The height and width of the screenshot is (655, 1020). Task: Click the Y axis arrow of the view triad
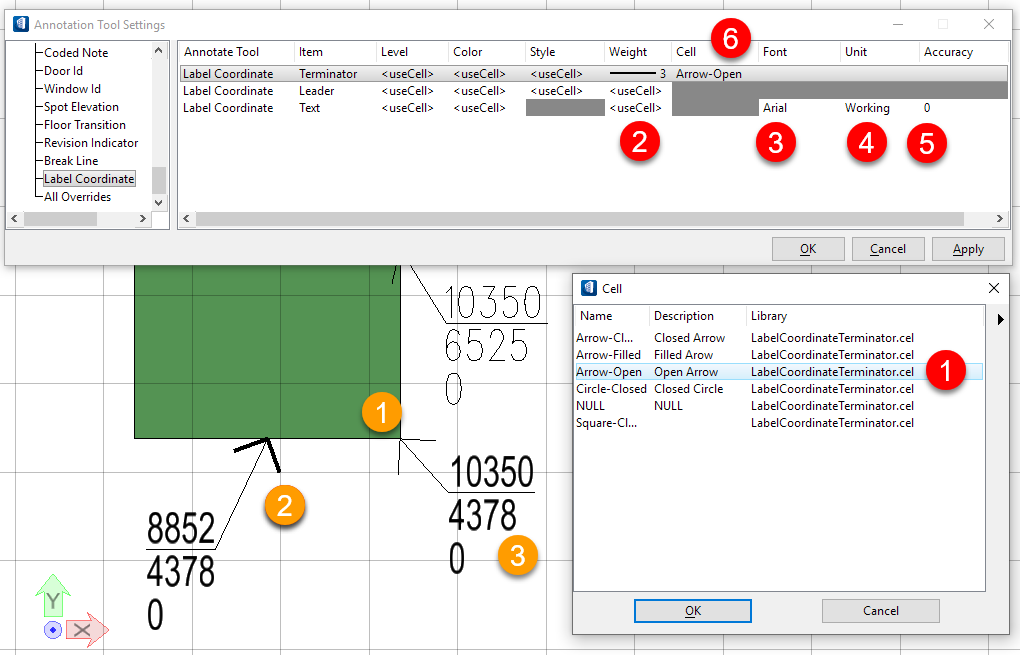pos(53,595)
